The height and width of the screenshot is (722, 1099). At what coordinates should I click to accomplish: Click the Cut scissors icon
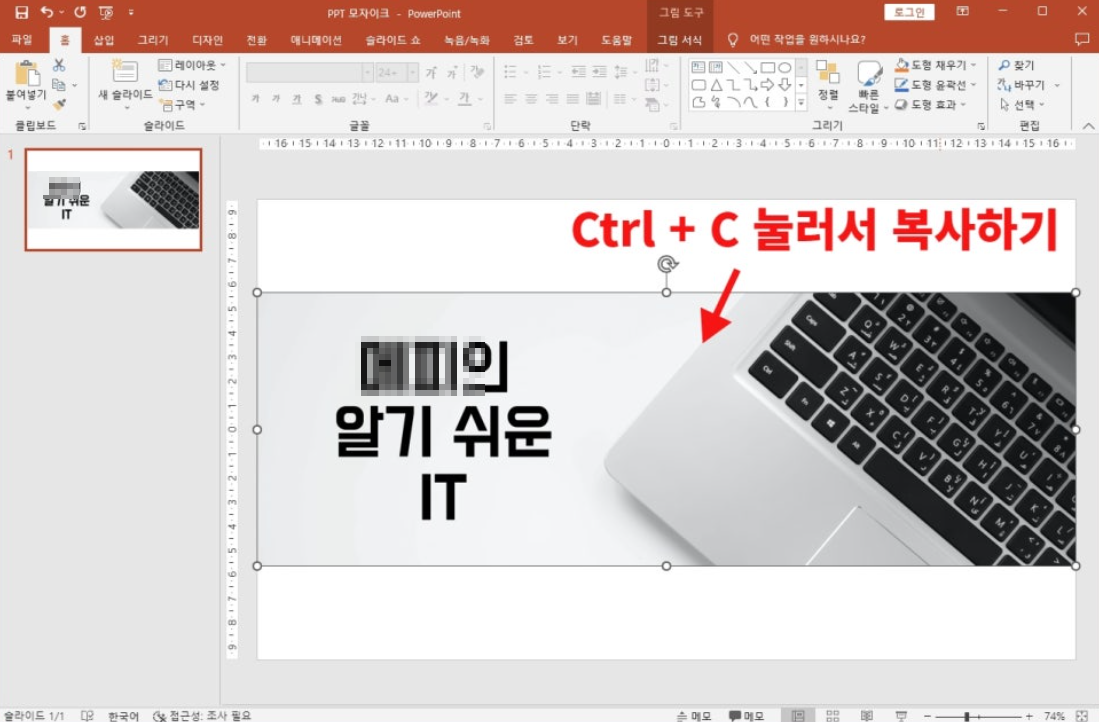(59, 66)
